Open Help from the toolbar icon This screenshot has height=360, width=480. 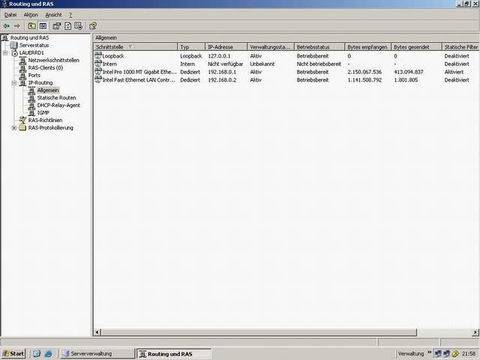coord(93,26)
